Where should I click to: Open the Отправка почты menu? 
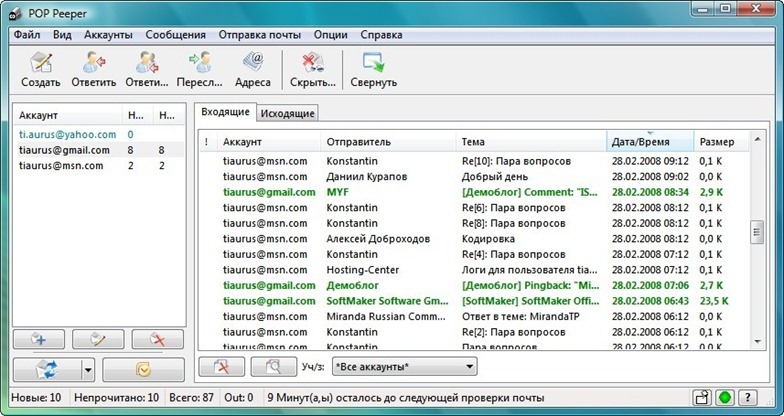coord(260,35)
